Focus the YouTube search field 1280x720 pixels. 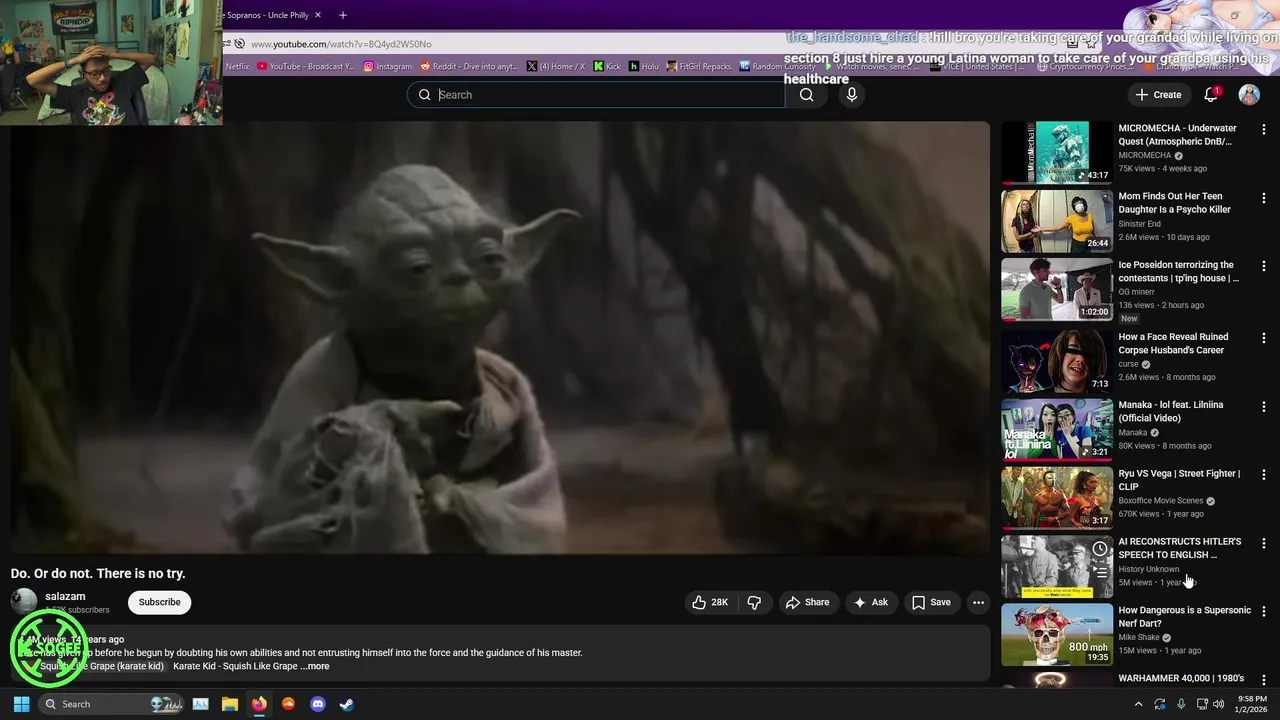coord(596,95)
